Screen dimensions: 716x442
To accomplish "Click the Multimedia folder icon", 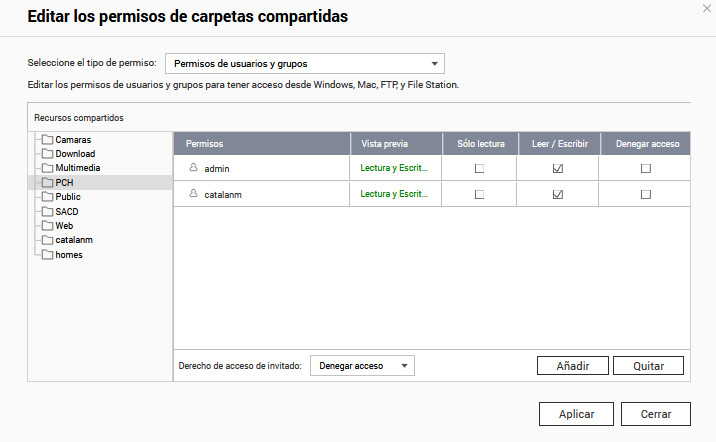I will click(x=47, y=168).
